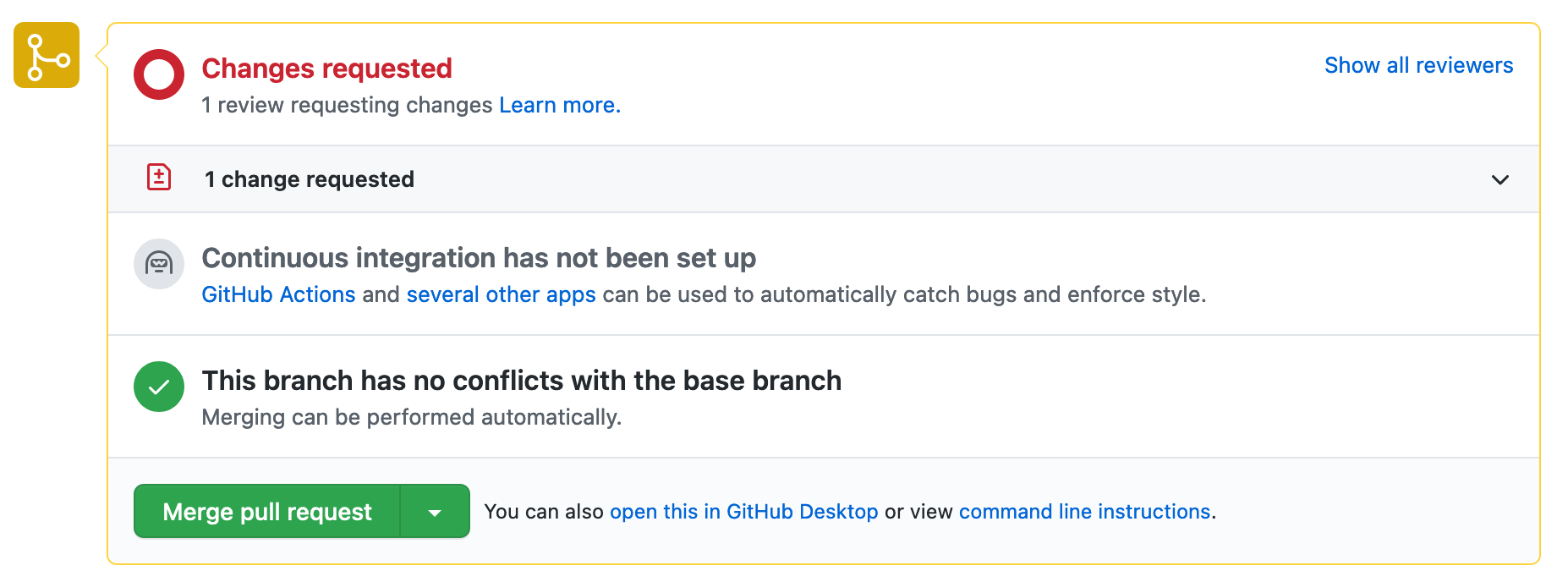
Task: Click the grey continuous integration robot icon
Action: point(159,264)
